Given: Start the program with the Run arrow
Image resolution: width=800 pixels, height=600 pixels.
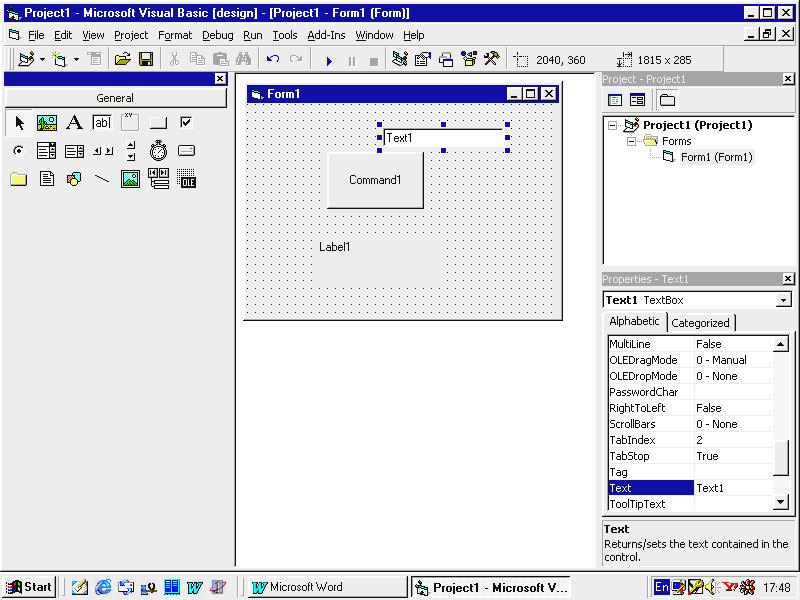Looking at the screenshot, I should coord(329,61).
